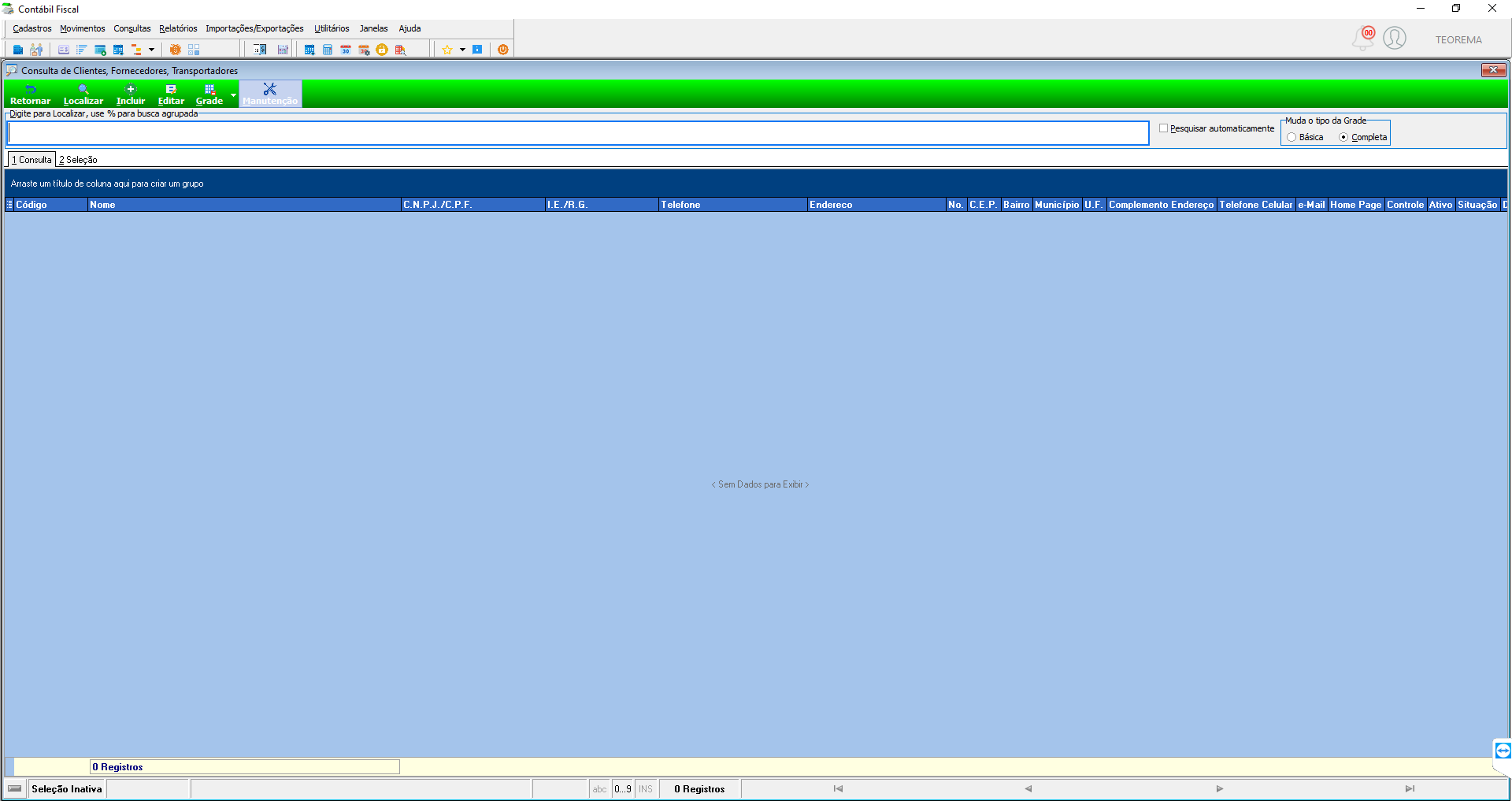The width and height of the screenshot is (1512, 801).
Task: Click the orange padlock icon
Action: click(x=382, y=50)
